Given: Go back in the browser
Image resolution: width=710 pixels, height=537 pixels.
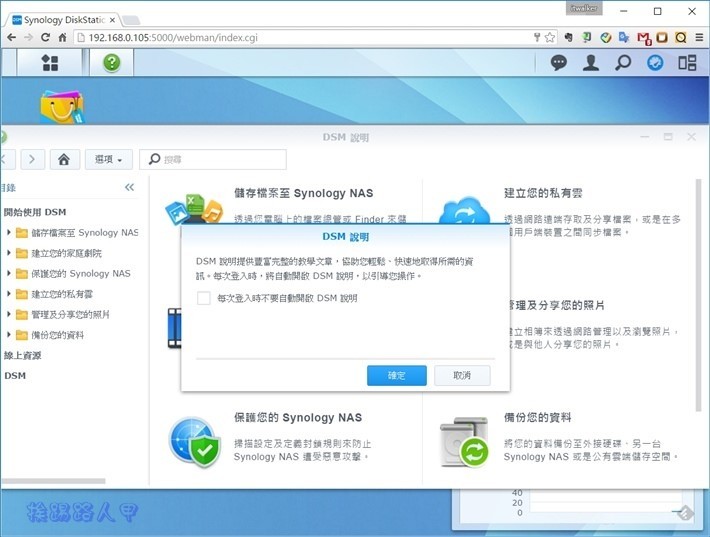Looking at the screenshot, I should [11, 37].
